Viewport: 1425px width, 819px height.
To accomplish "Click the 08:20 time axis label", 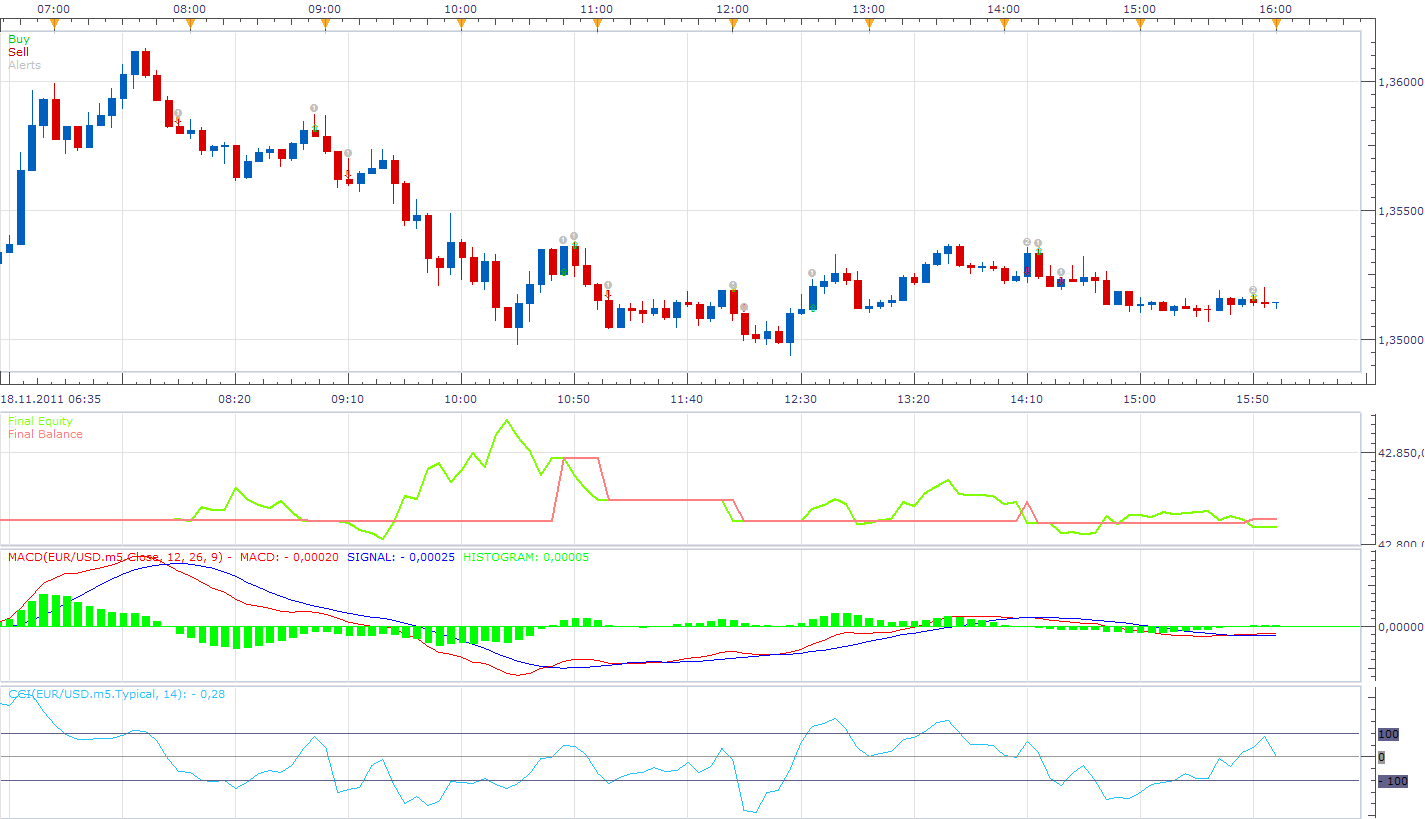I will click(234, 398).
